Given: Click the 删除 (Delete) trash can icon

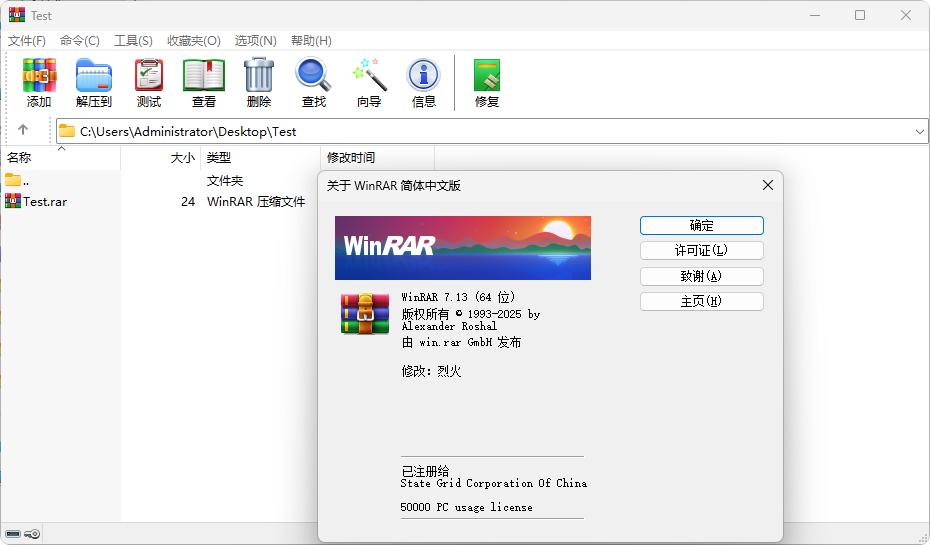Looking at the screenshot, I should click(259, 75).
